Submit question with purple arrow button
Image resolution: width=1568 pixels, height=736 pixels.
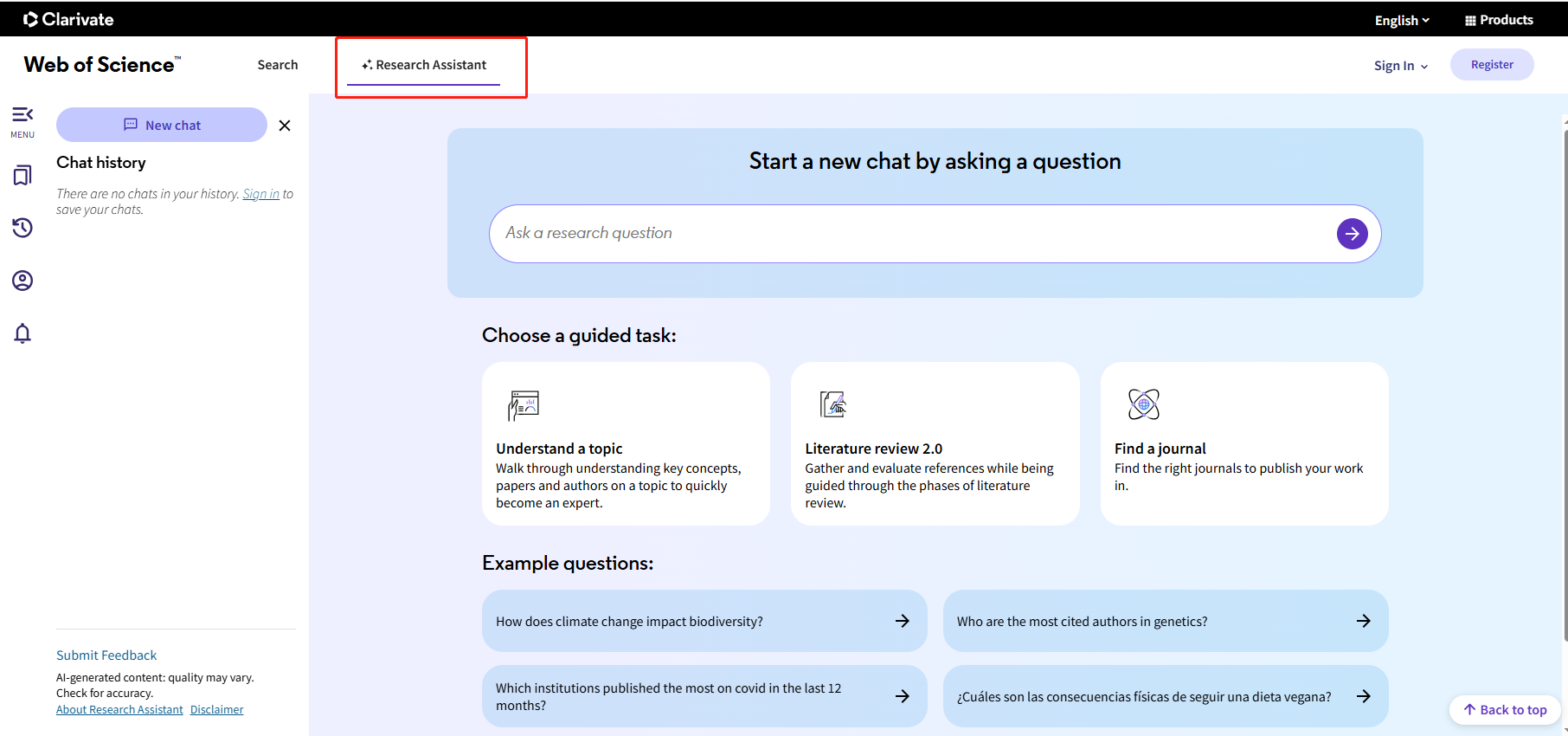1352,234
